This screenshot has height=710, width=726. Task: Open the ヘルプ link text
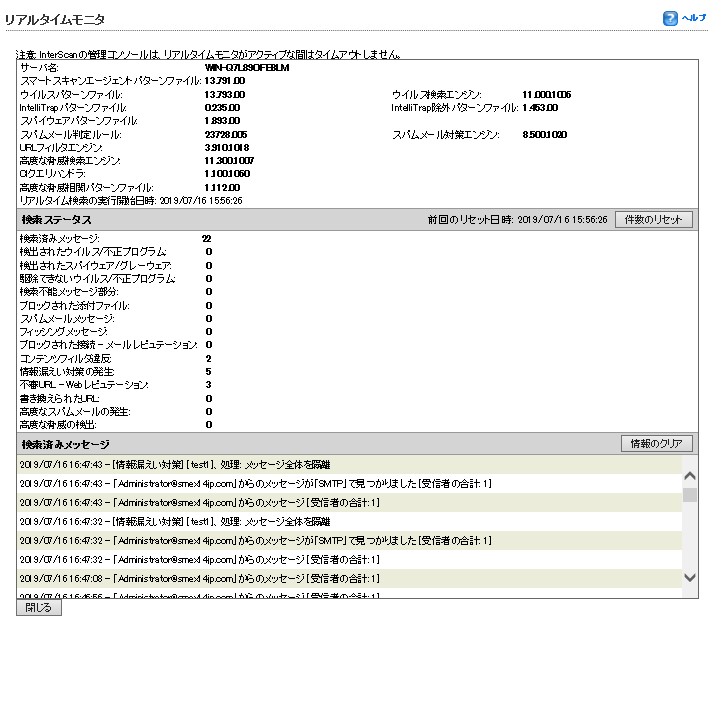(694, 18)
